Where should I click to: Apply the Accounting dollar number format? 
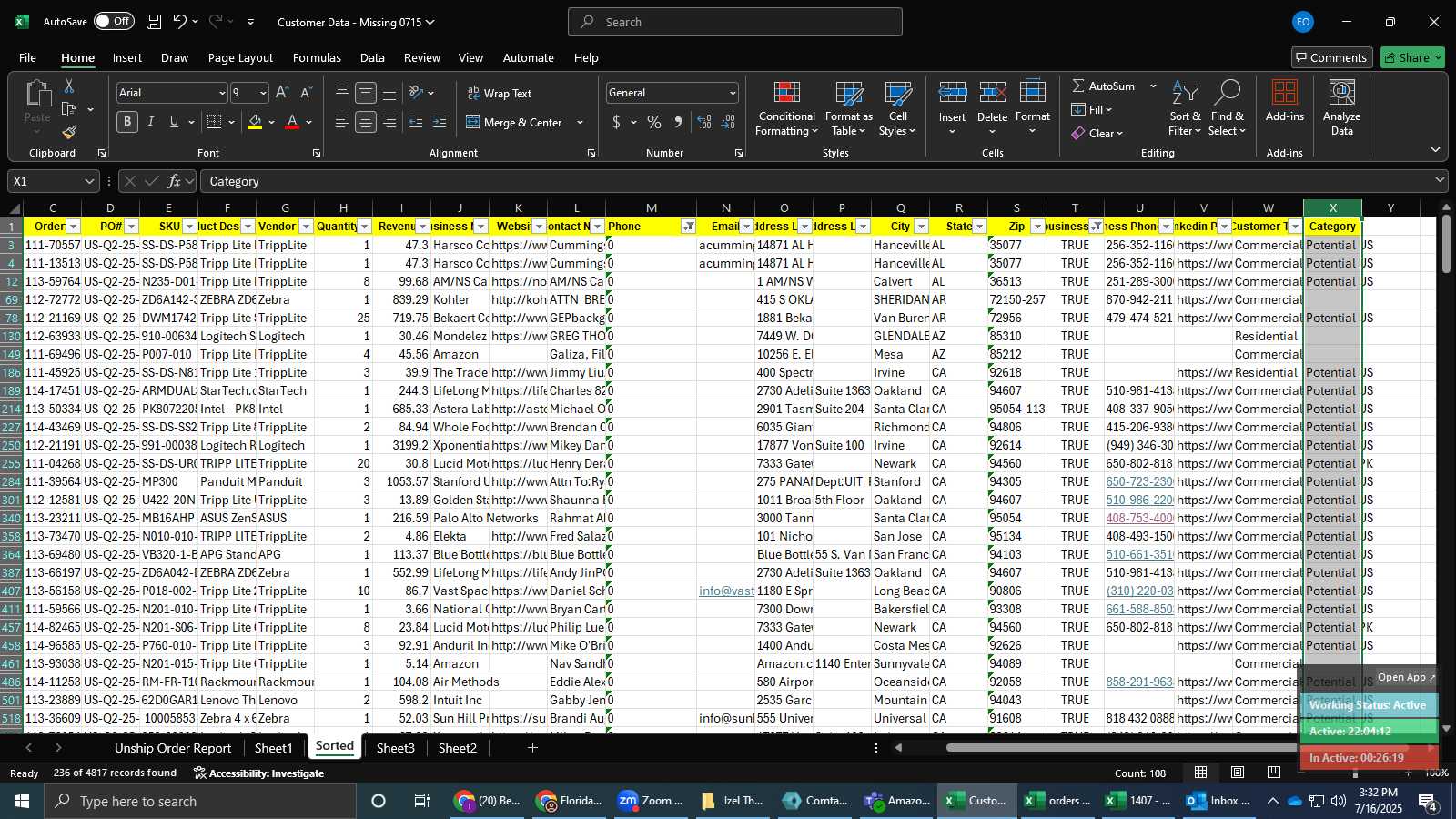tap(616, 122)
